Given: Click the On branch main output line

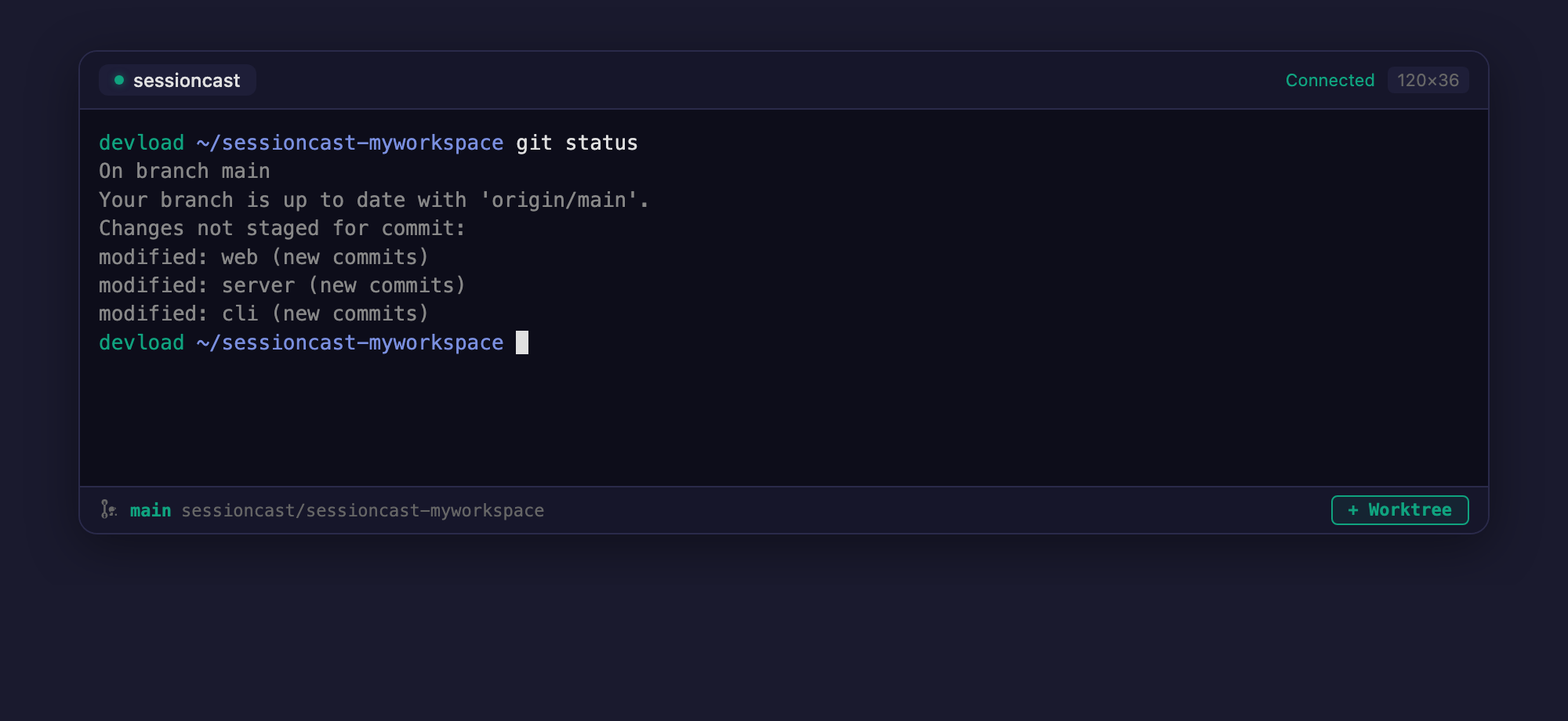Looking at the screenshot, I should [184, 171].
